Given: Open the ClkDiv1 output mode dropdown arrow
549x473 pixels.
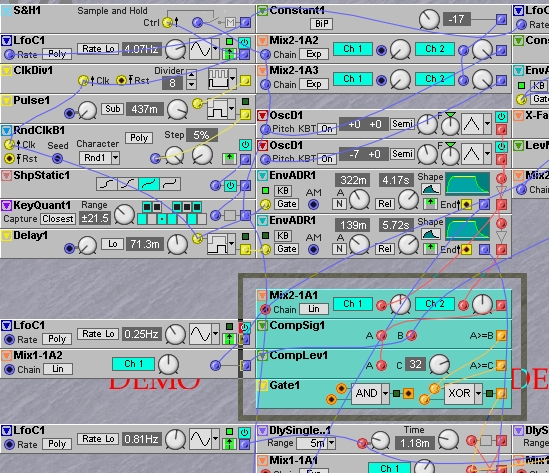Looking at the screenshot, I should (x=232, y=78).
